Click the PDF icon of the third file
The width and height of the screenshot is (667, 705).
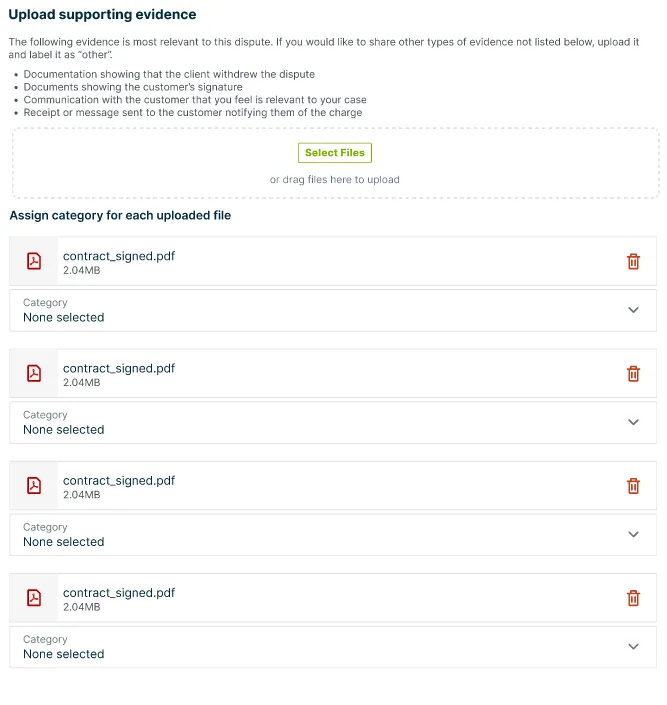tap(34, 486)
